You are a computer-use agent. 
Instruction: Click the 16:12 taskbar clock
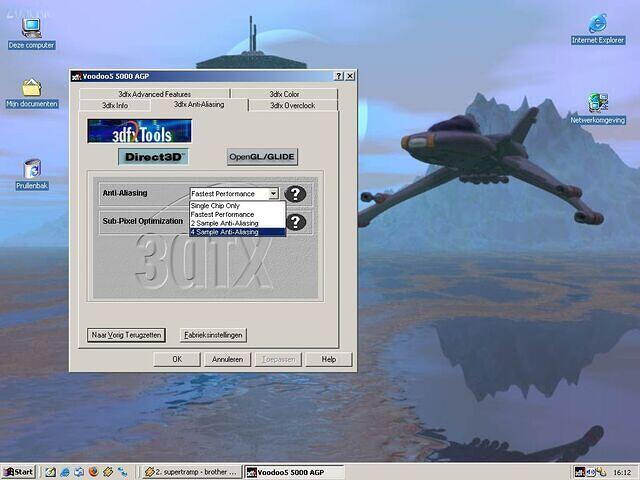[x=622, y=473]
